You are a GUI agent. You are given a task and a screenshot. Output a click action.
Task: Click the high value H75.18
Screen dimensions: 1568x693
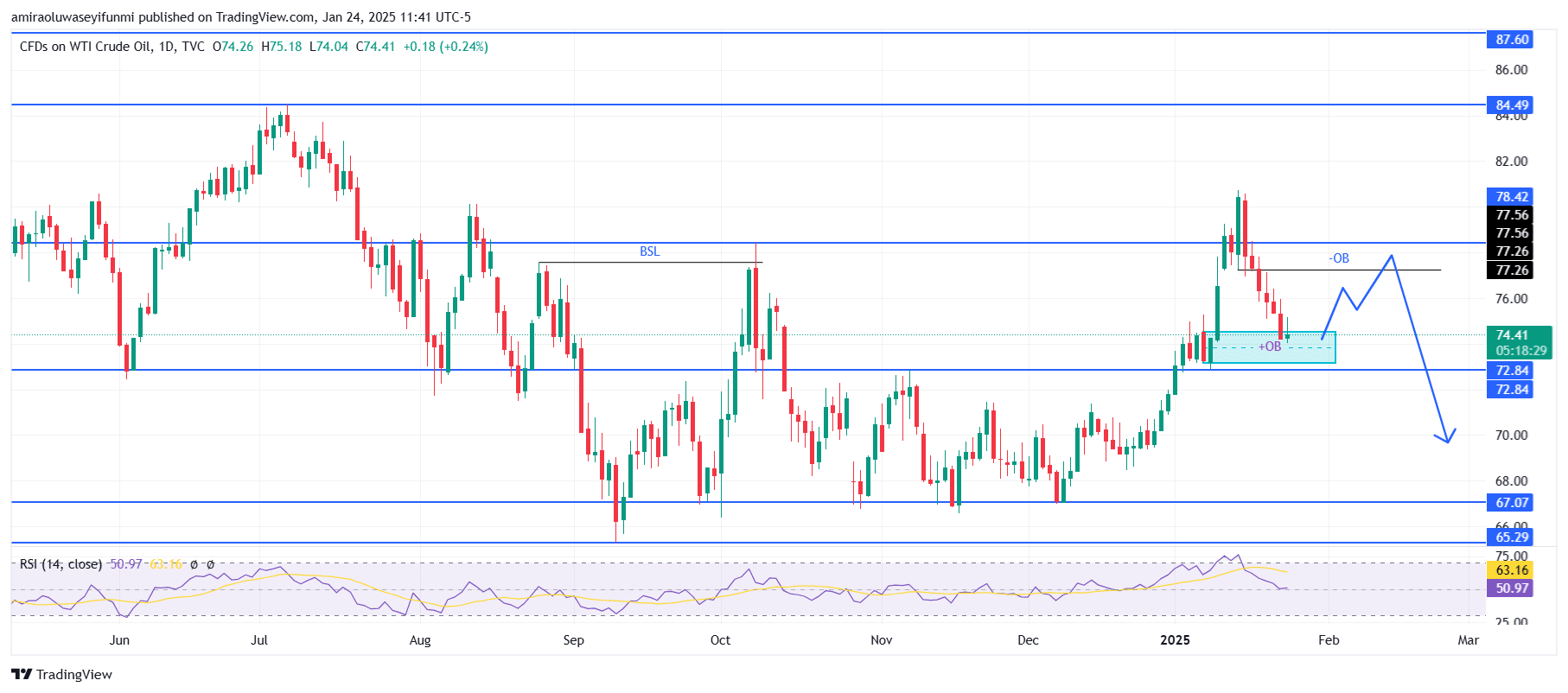coord(282,47)
